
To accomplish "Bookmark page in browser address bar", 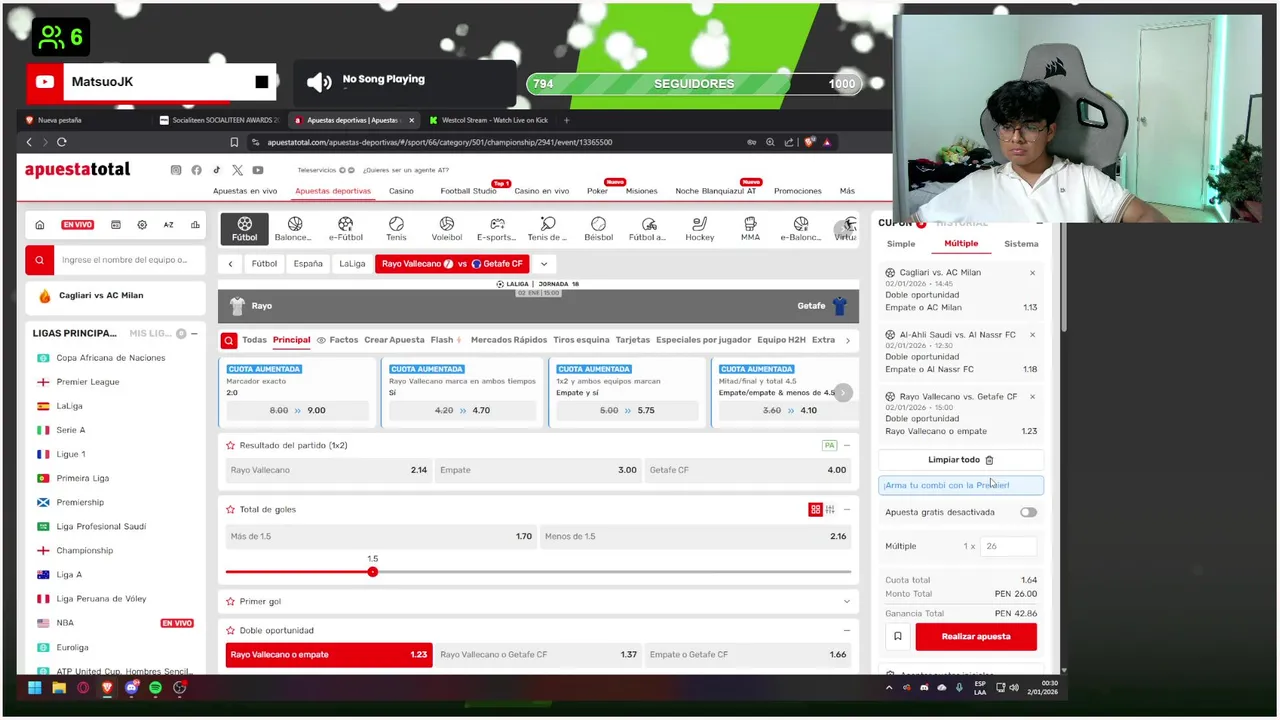I will point(234,142).
